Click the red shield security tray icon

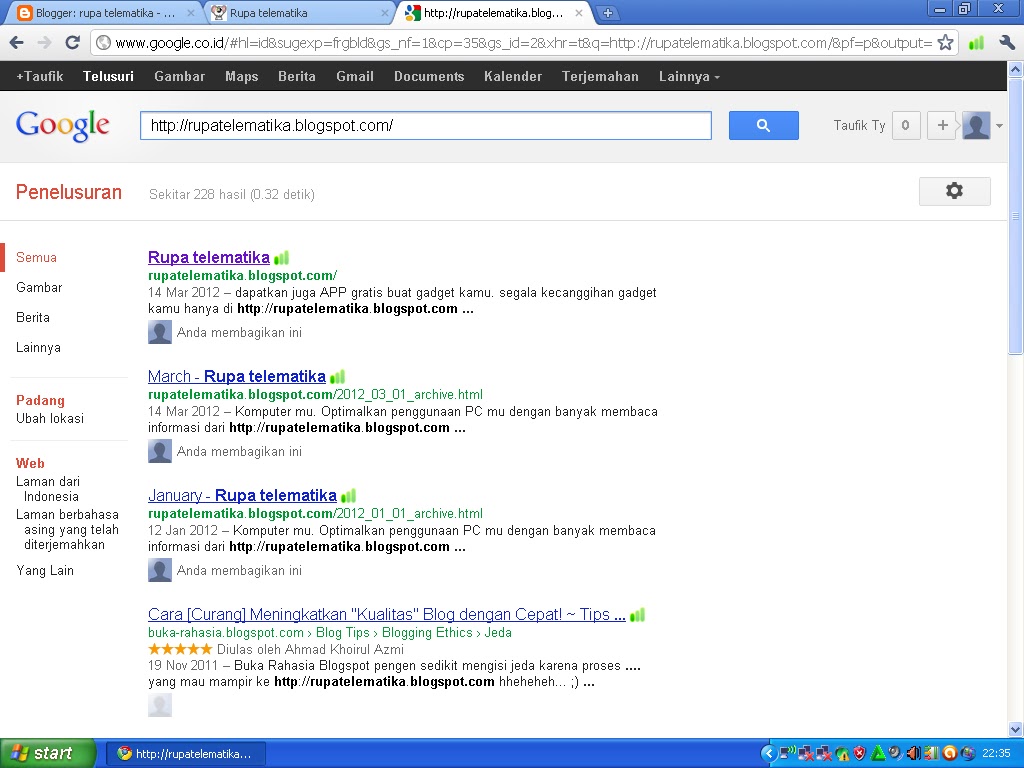click(859, 754)
